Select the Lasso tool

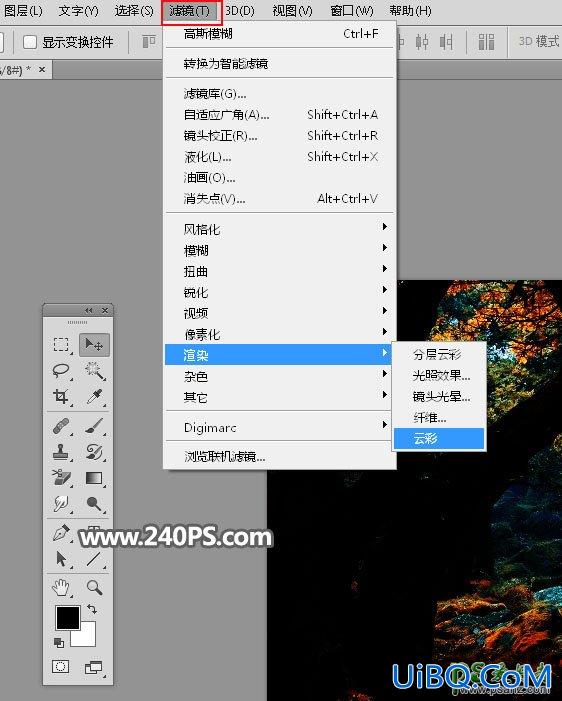pos(61,371)
